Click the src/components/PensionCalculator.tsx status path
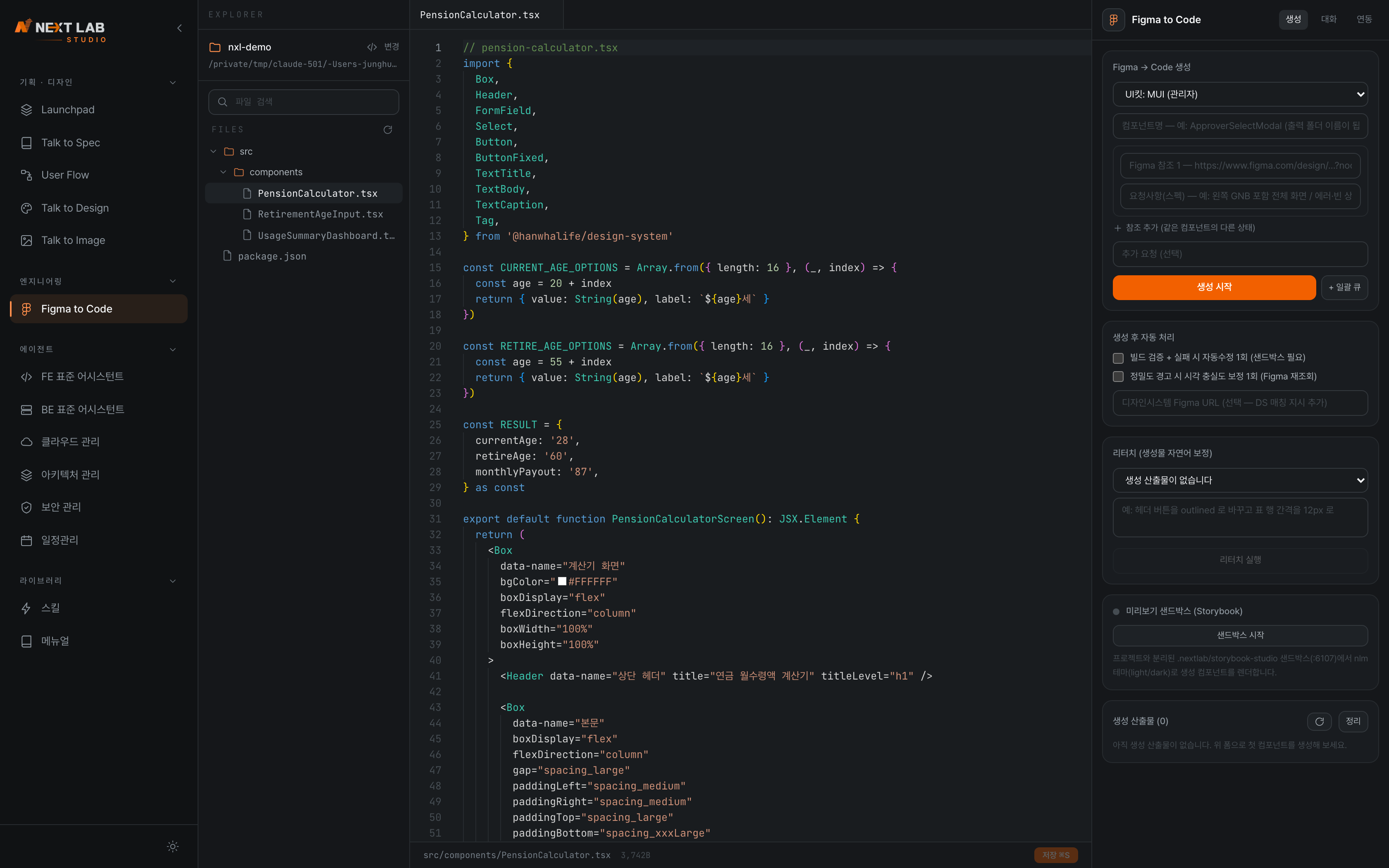Viewport: 1389px width, 868px height. point(517,855)
